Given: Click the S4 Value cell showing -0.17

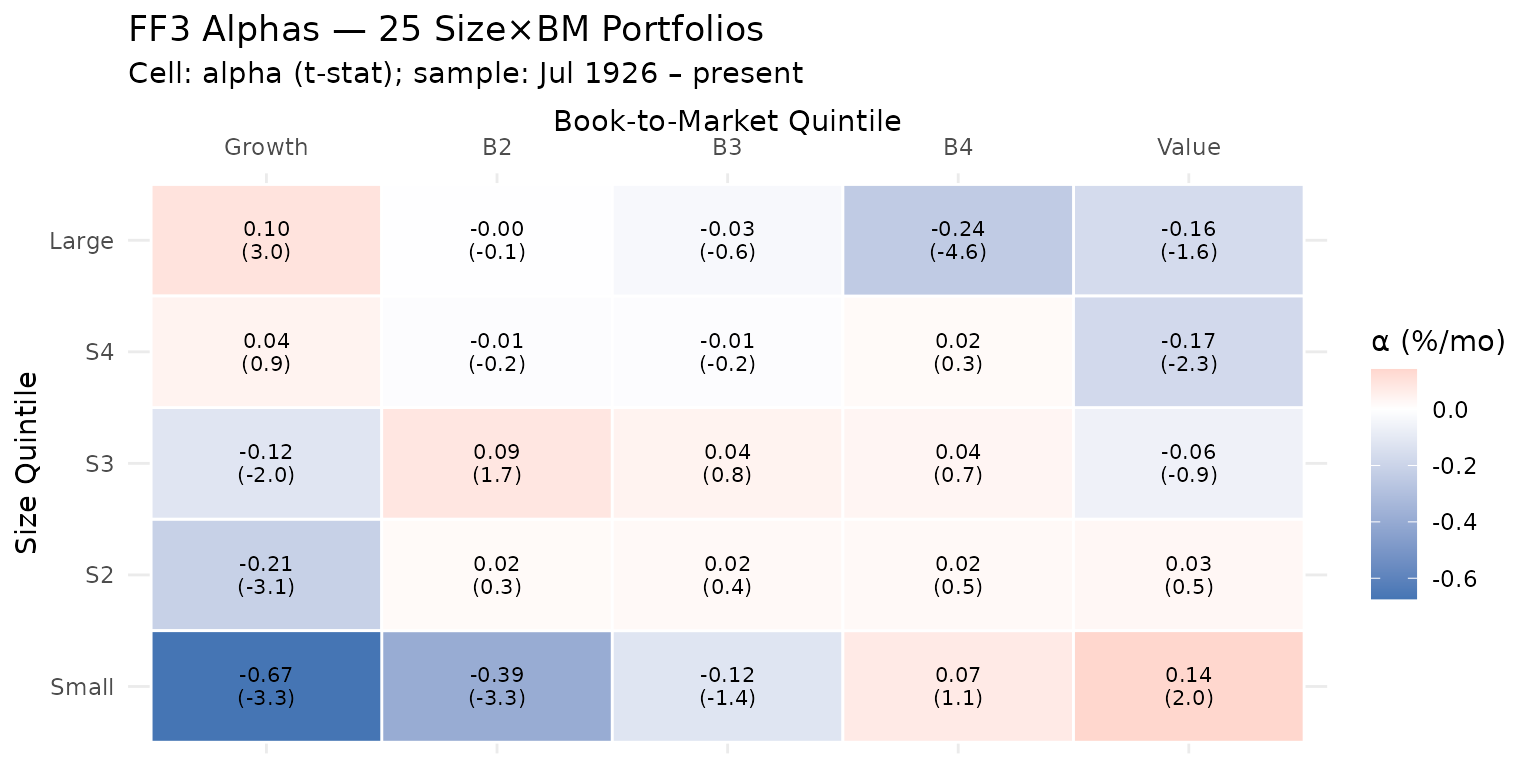Looking at the screenshot, I should click(x=1189, y=352).
